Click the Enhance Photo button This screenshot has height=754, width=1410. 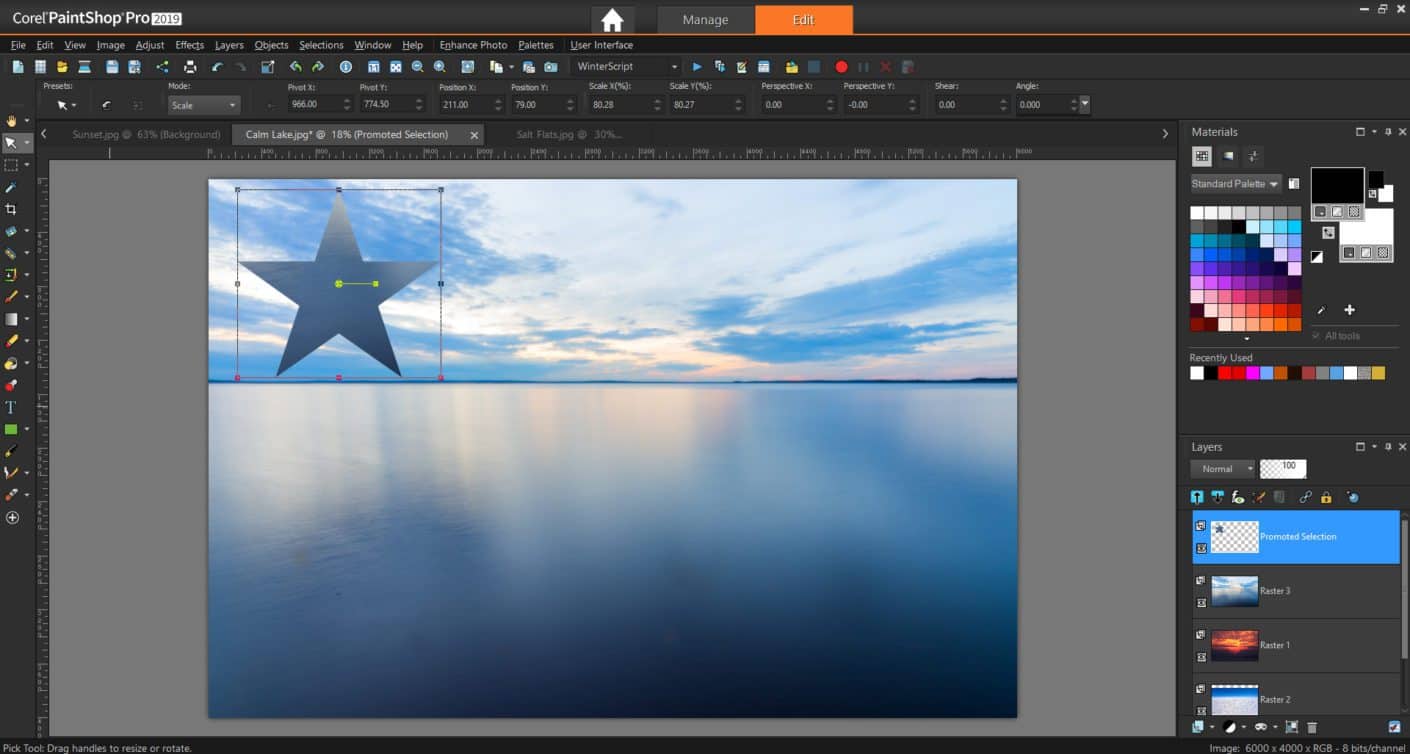pyautogui.click(x=472, y=45)
